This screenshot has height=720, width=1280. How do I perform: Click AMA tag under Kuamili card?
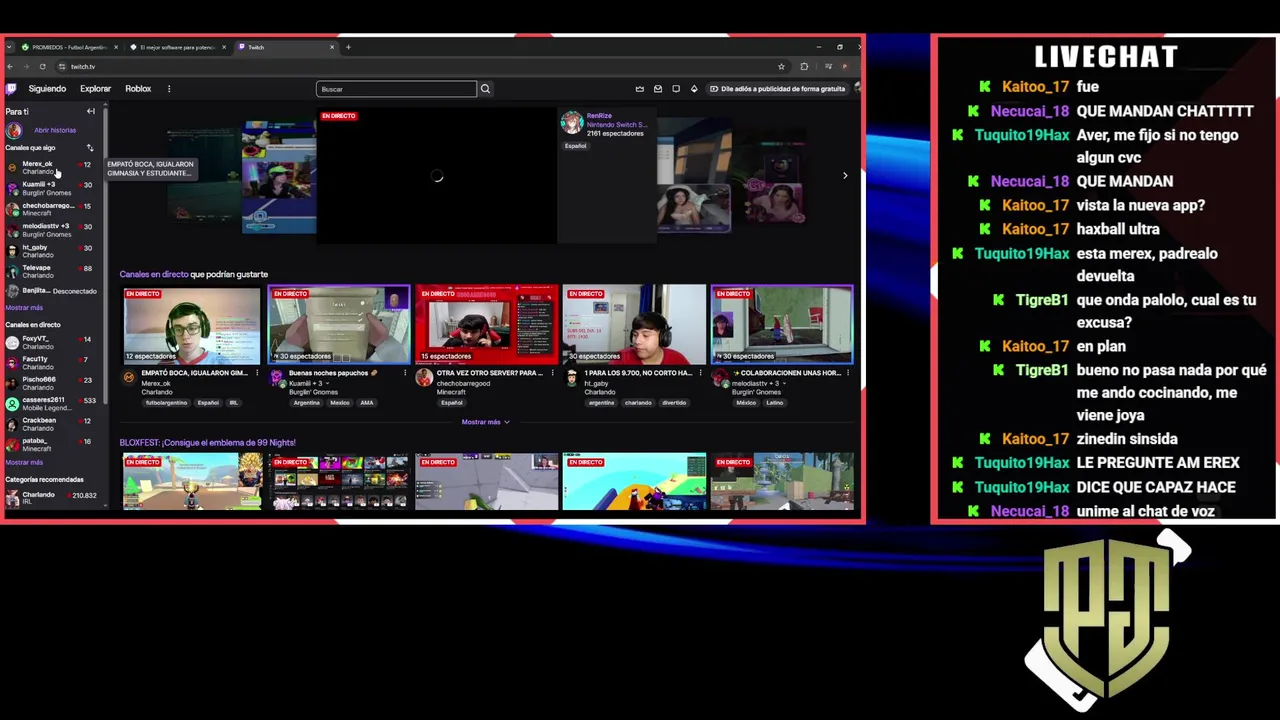coord(367,403)
